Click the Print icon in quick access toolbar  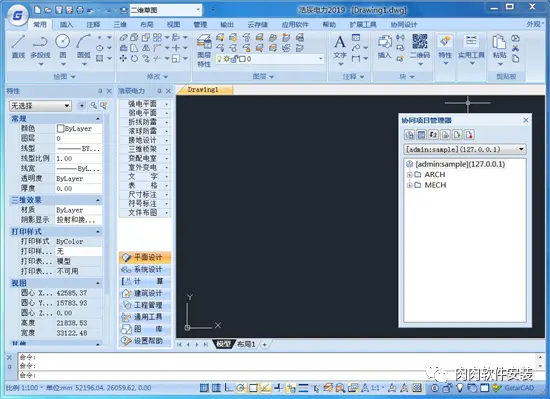[80, 10]
